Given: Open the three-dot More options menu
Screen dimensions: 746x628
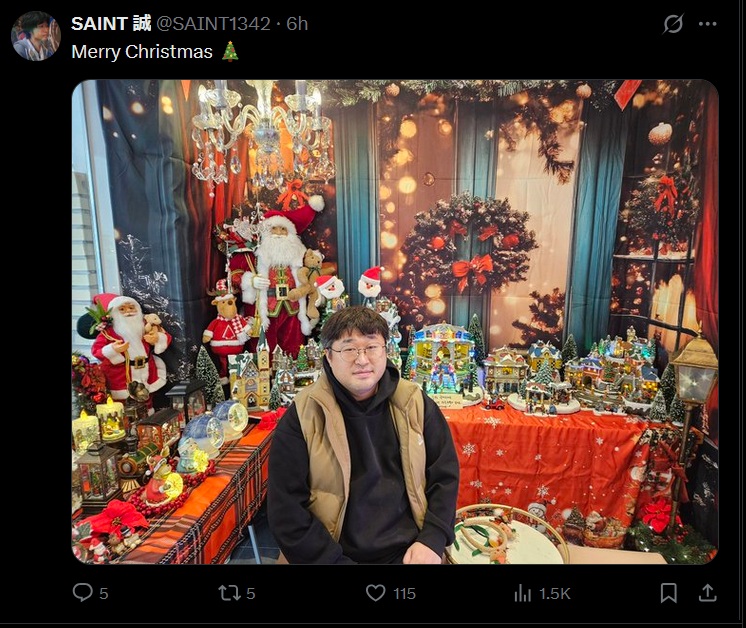Looking at the screenshot, I should coord(707,24).
